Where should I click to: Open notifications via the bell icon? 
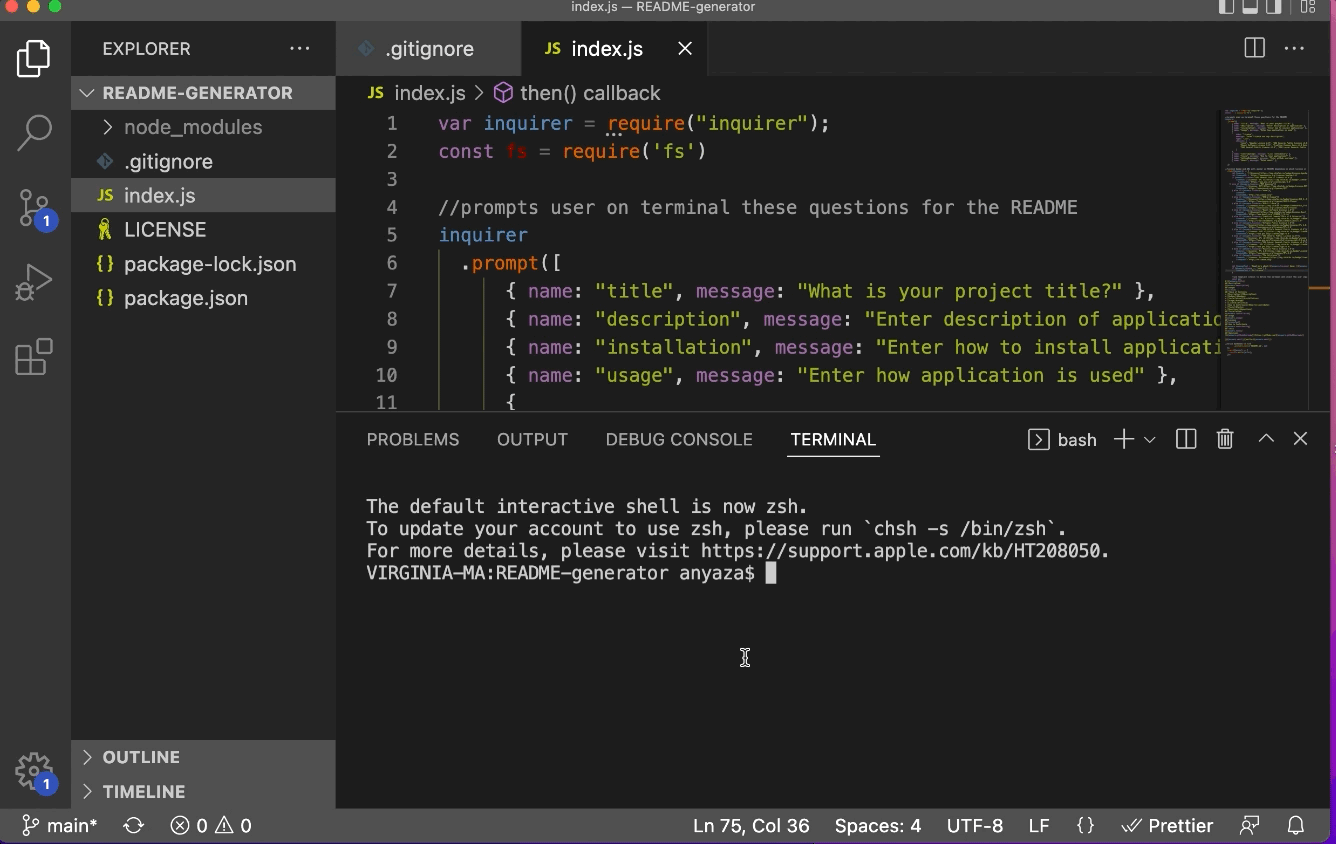pos(1295,825)
